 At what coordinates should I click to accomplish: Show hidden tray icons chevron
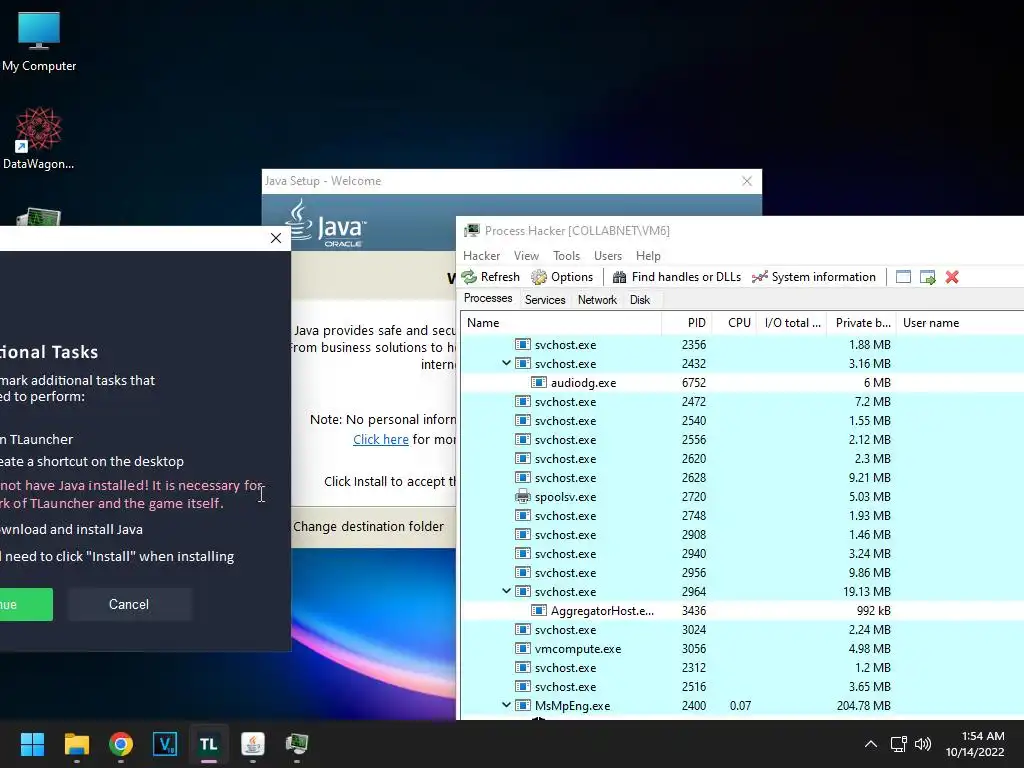point(871,744)
